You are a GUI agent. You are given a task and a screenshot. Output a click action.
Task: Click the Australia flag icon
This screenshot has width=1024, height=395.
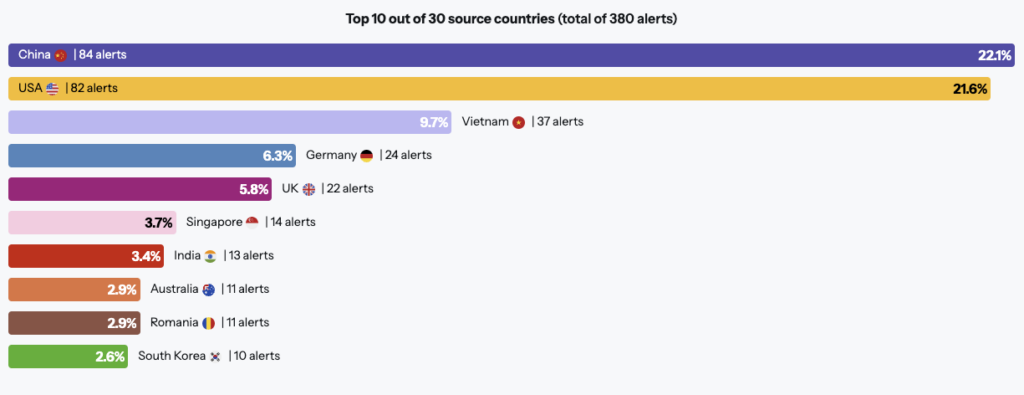pyautogui.click(x=208, y=290)
